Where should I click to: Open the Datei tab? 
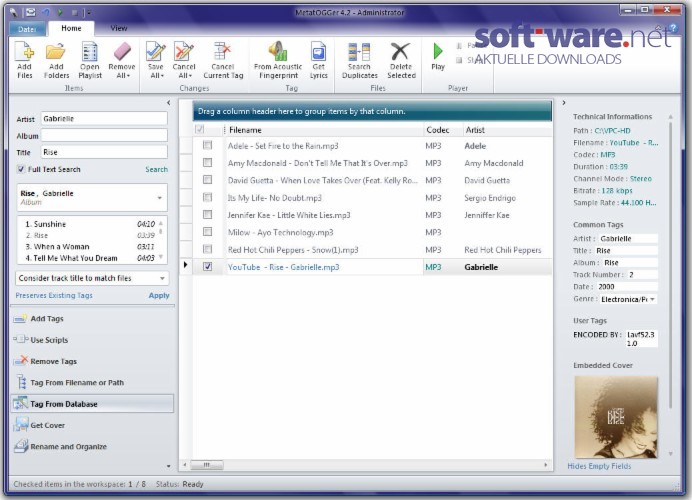(x=27, y=29)
